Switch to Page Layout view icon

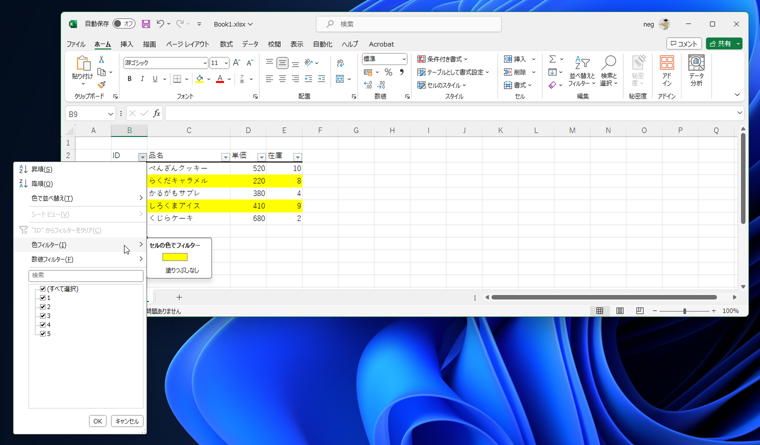620,311
